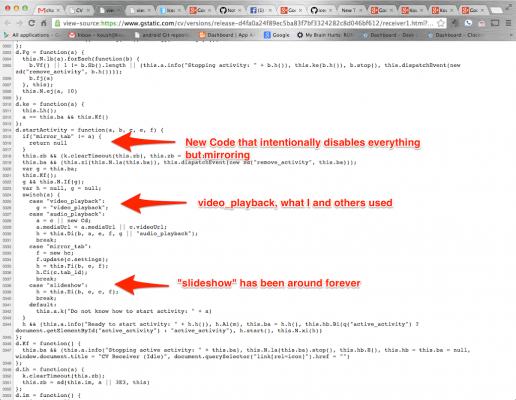This screenshot has height=400, width=516.
Task: Click the 'f.update(c.settings);' code line
Action: [x=72, y=260]
